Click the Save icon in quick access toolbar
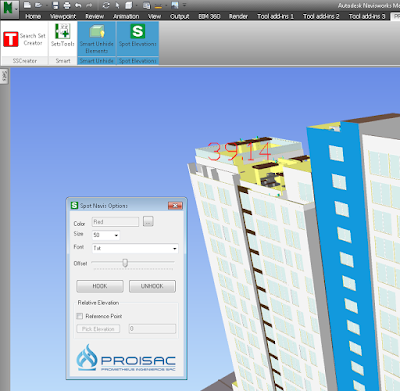Image resolution: width=400 pixels, height=391 pixels. [55, 5]
